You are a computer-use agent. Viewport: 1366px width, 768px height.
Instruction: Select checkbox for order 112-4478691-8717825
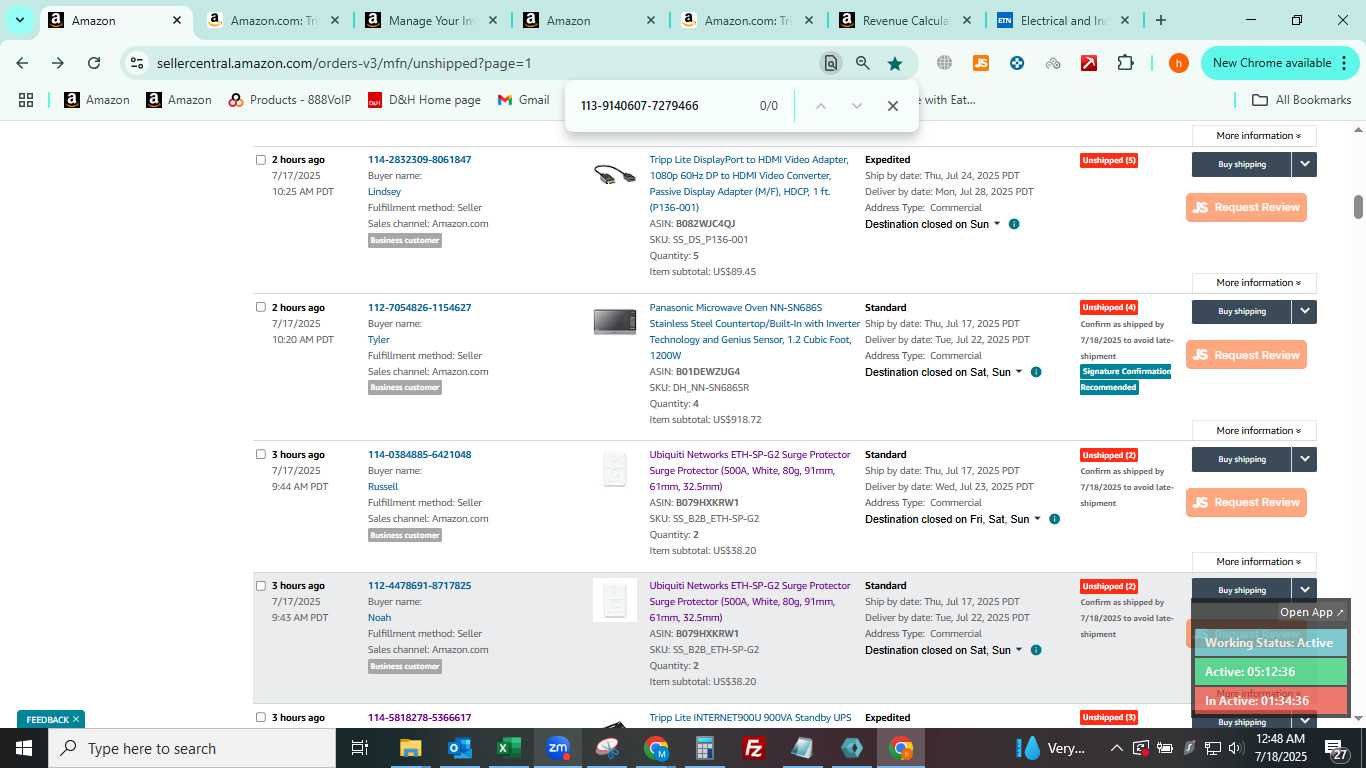tap(261, 586)
